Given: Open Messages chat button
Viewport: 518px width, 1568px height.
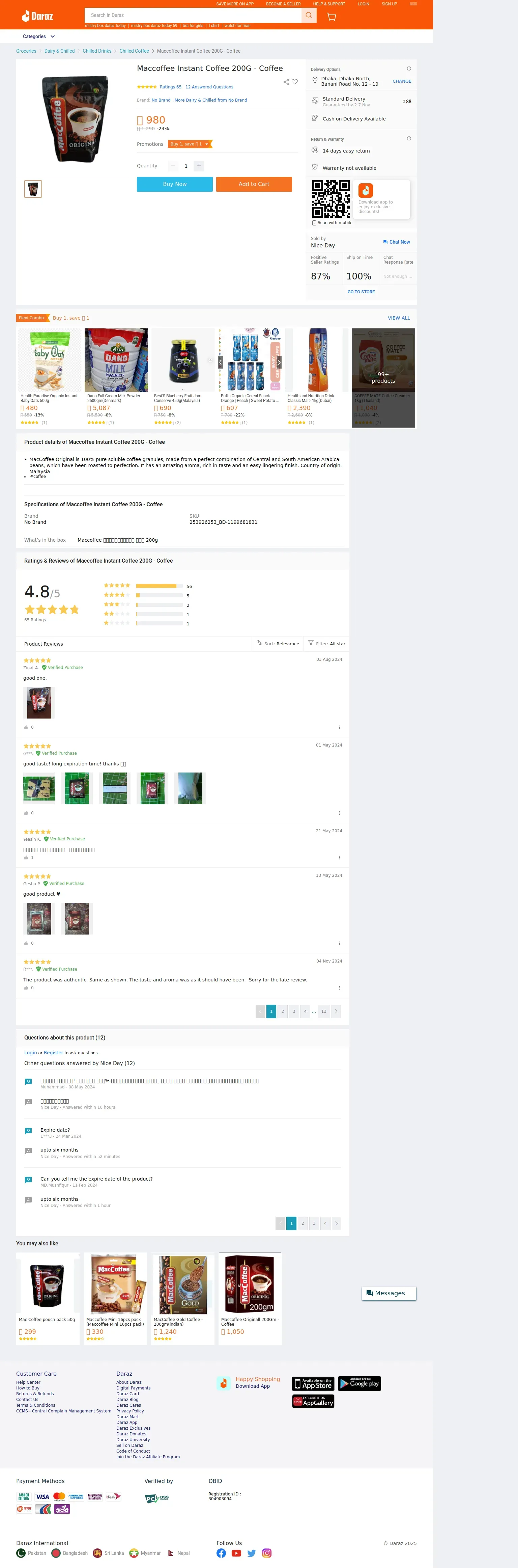Looking at the screenshot, I should point(389,1293).
